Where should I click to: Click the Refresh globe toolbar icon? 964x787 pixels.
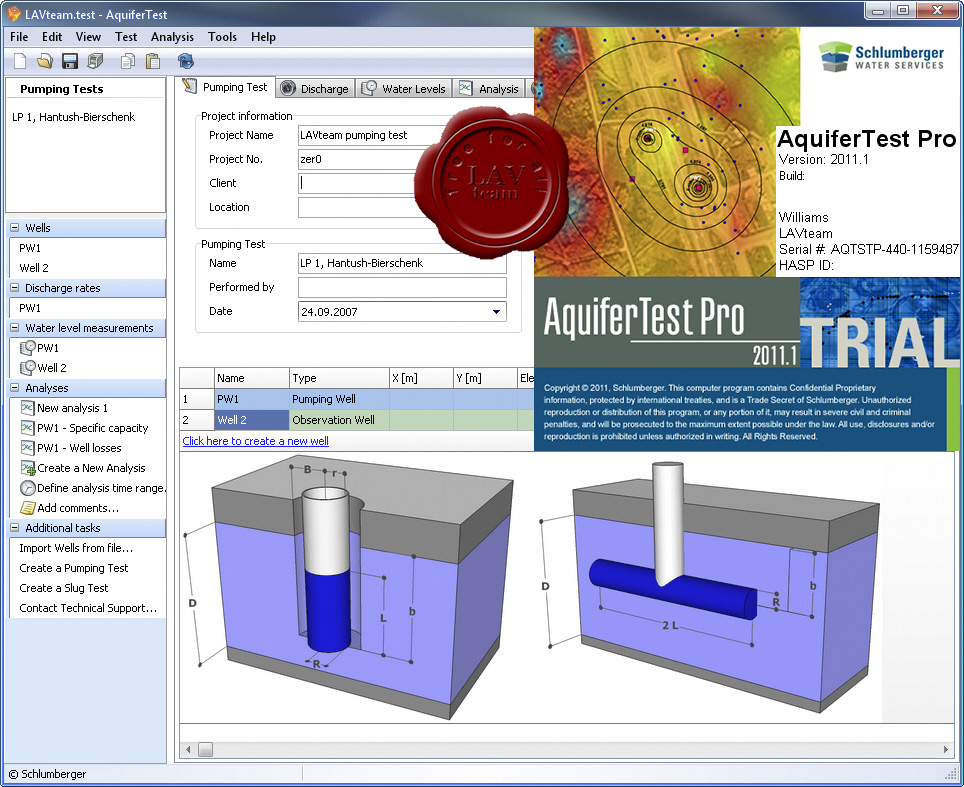click(x=185, y=61)
